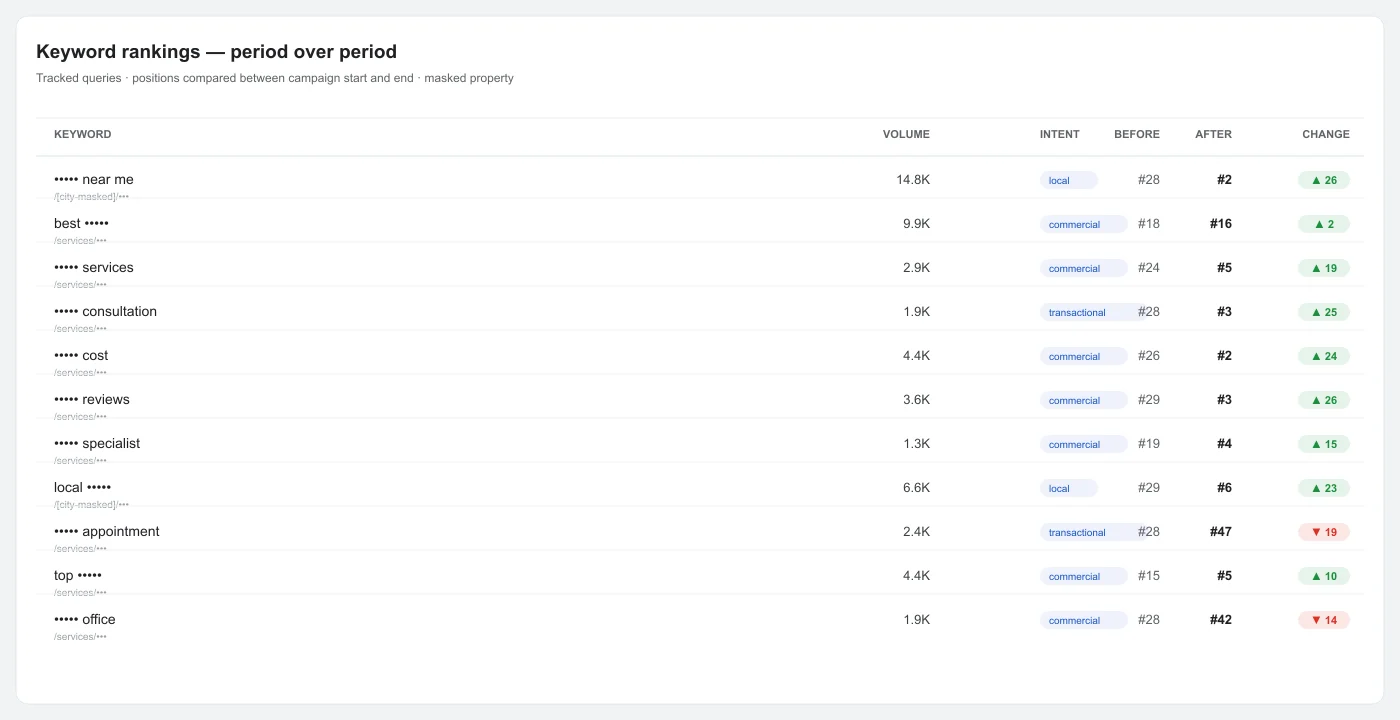Click the ▲ 26 badge in reviews row
The image size is (1400, 720).
point(1324,400)
